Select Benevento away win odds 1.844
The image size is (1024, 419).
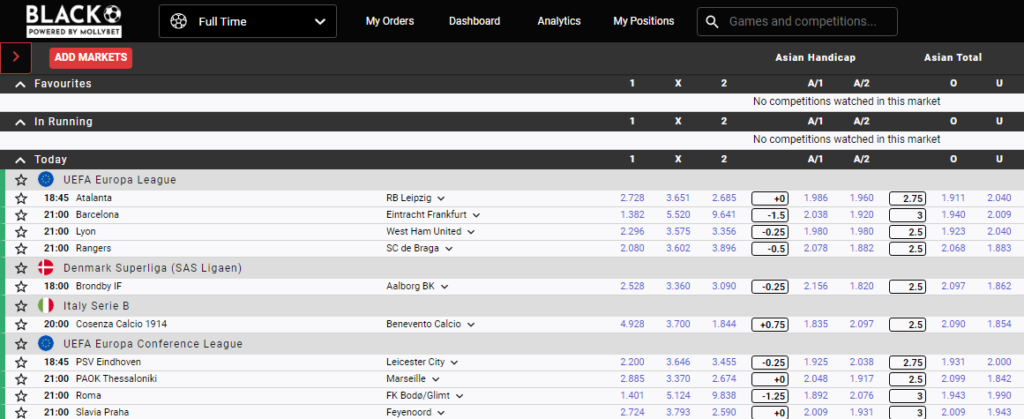click(724, 324)
